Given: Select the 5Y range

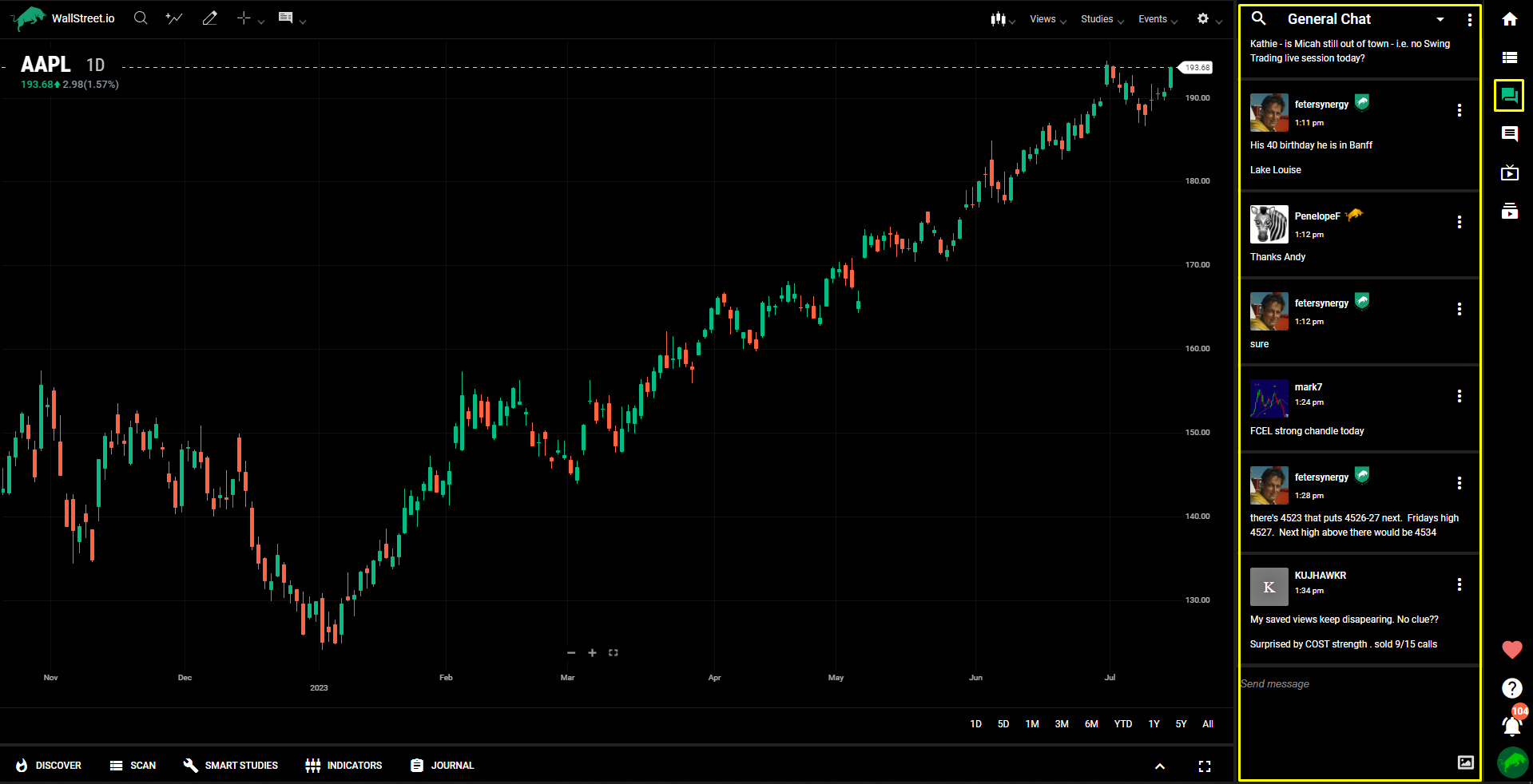Looking at the screenshot, I should [x=1182, y=724].
